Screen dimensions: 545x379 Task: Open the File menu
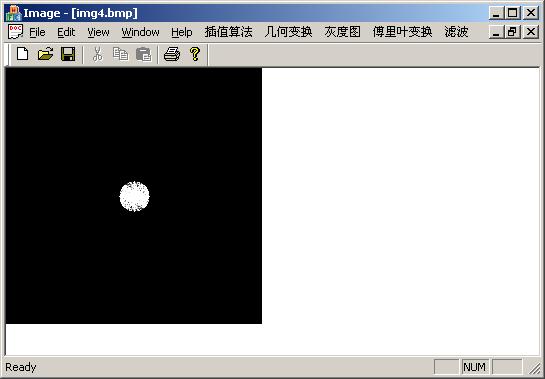click(x=37, y=32)
